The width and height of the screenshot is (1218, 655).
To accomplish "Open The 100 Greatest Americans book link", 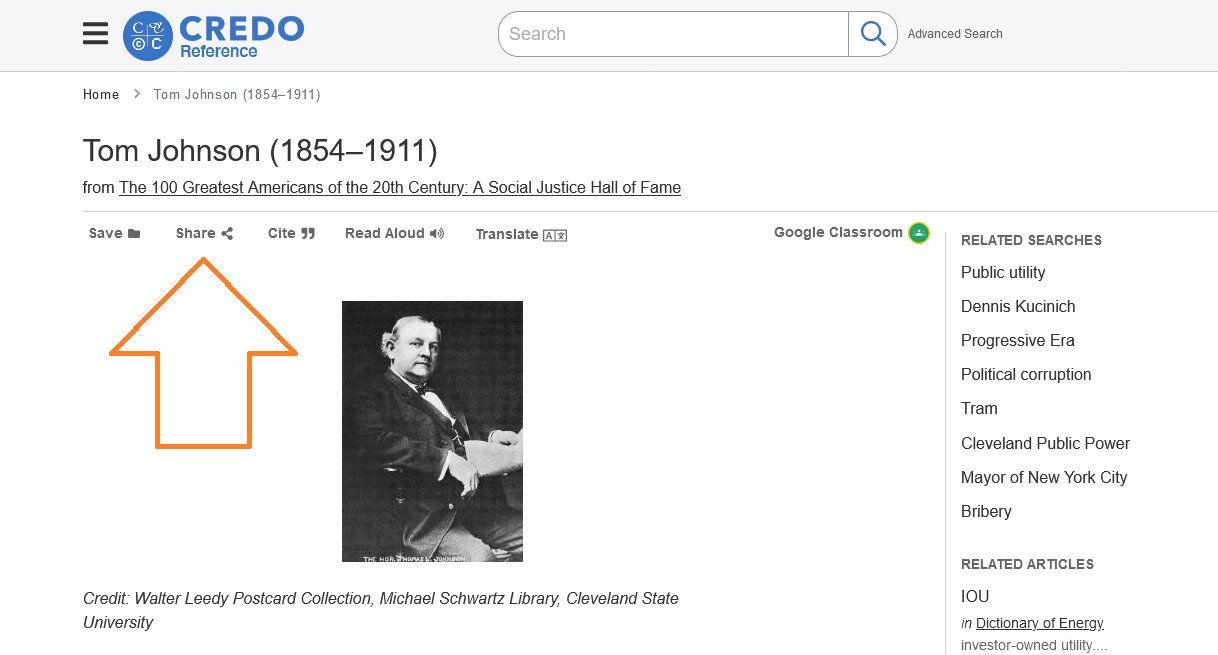I will point(400,187).
